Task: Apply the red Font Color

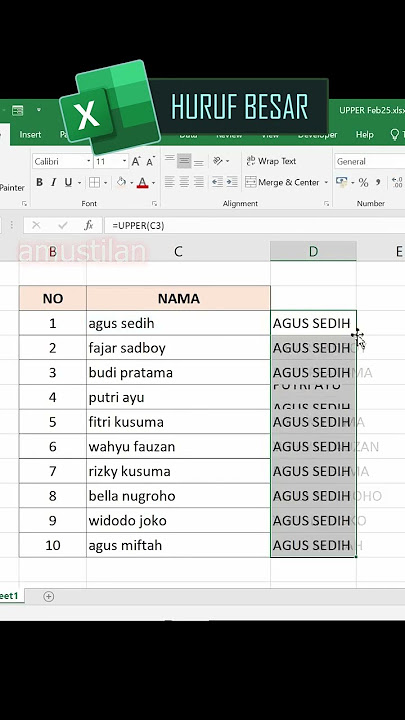Action: point(142,183)
